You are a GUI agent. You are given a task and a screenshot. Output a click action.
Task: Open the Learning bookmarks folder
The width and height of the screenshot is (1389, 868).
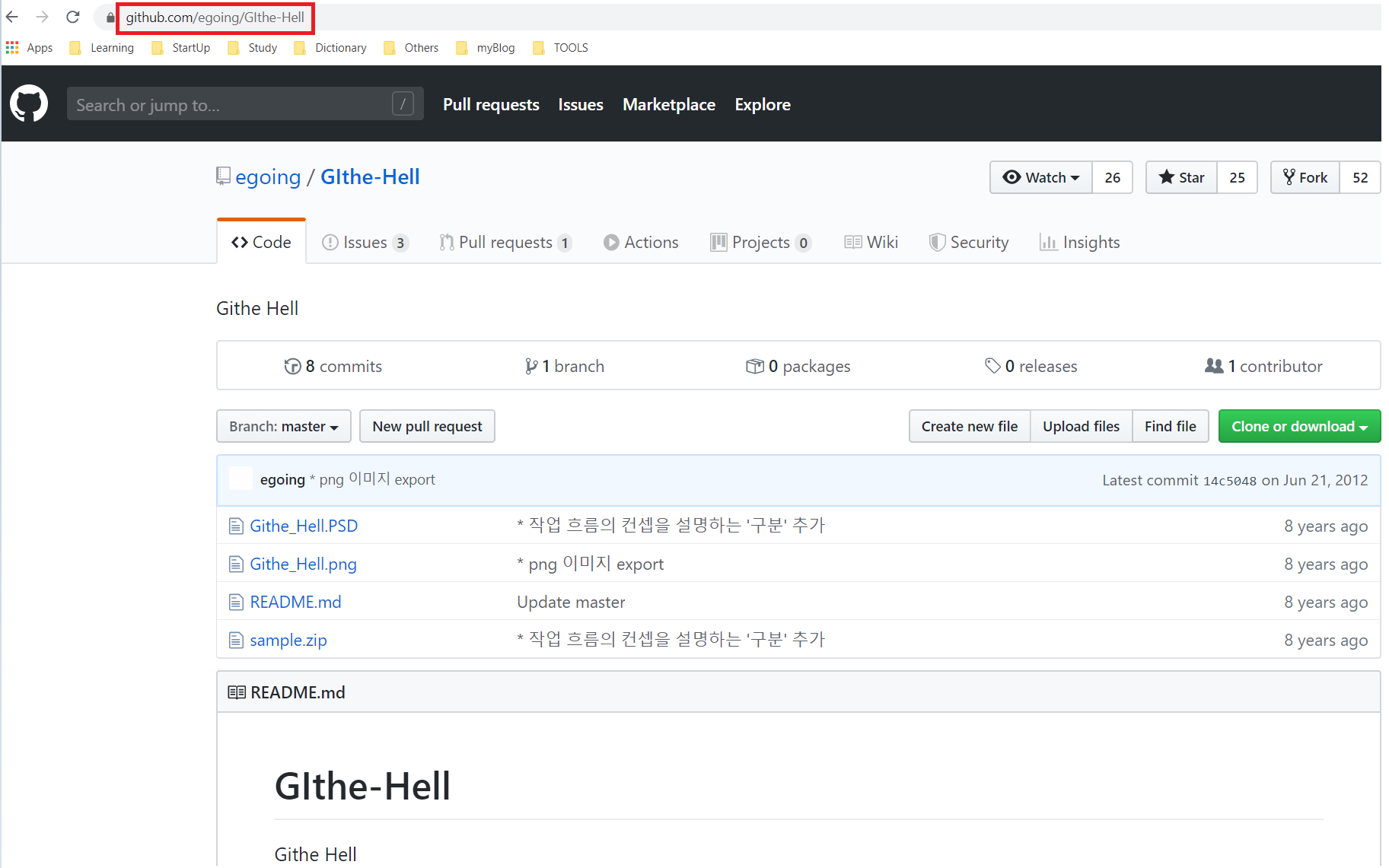point(102,48)
